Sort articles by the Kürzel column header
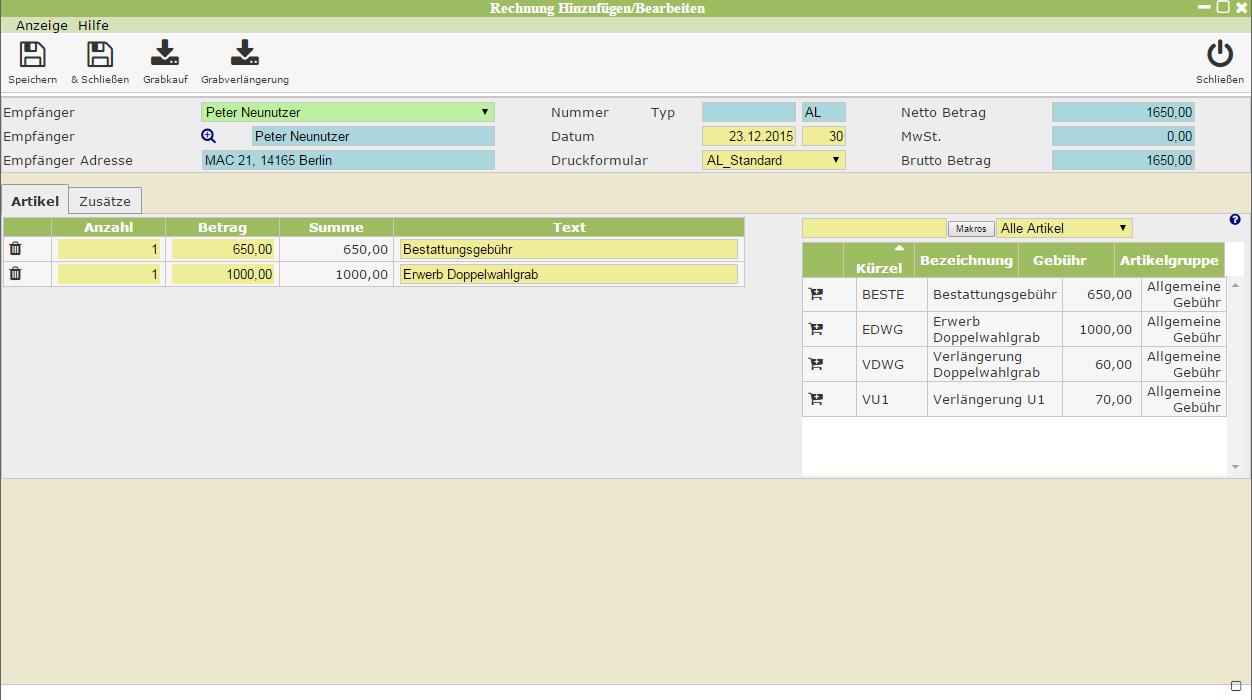 coord(878,268)
